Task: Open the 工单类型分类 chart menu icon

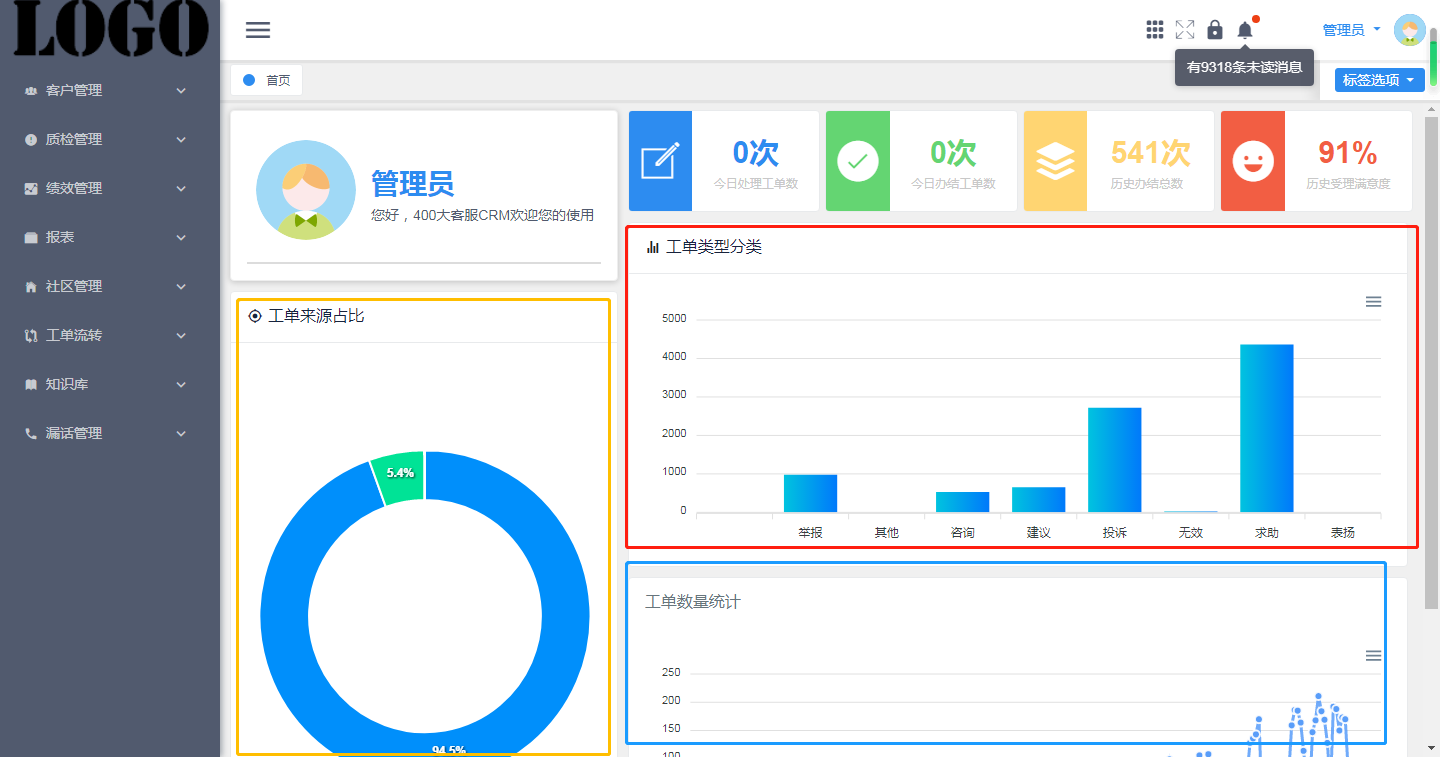Action: pyautogui.click(x=1373, y=301)
